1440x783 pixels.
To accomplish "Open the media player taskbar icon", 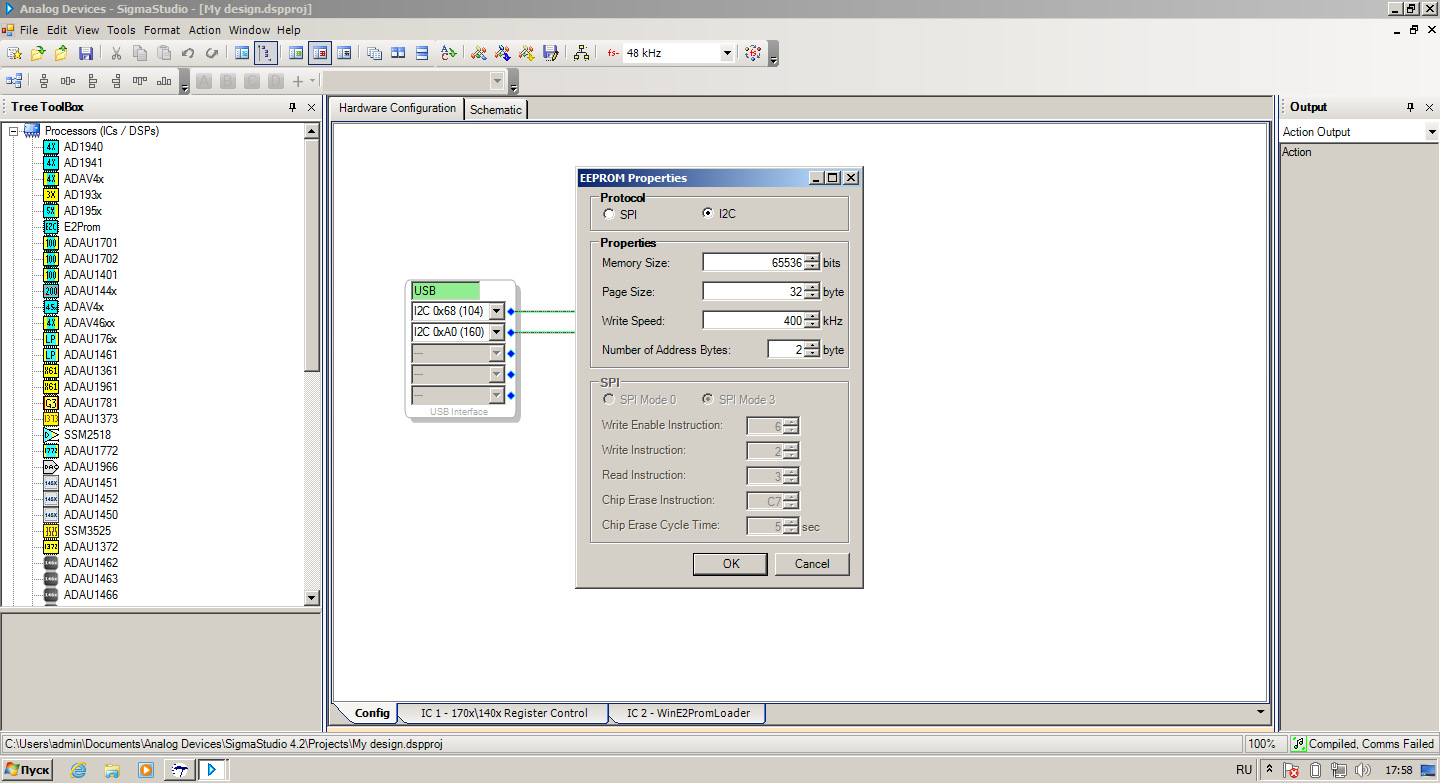I will coord(146,770).
